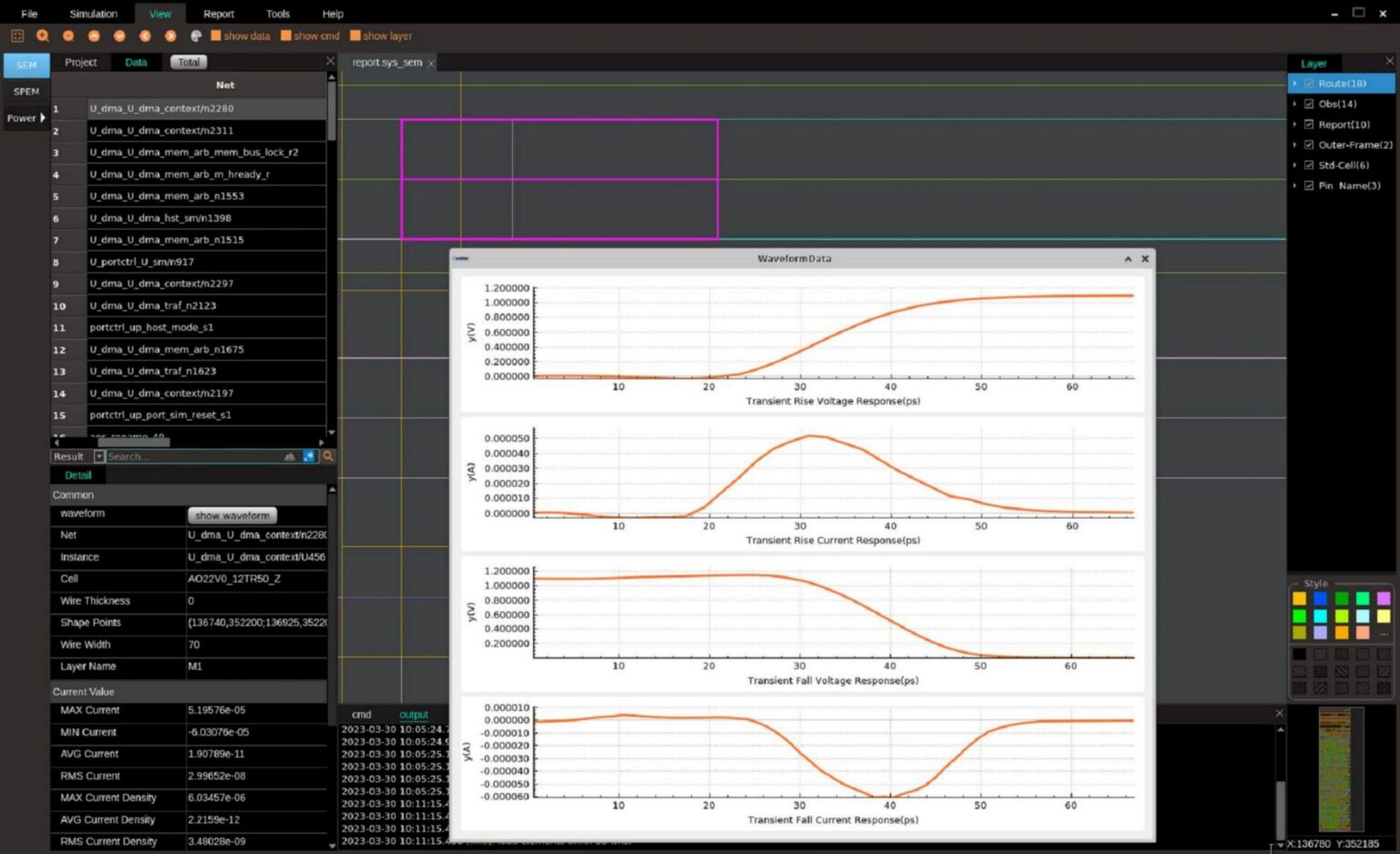
Task: Toggle the show data checkbox
Action: [x=216, y=36]
